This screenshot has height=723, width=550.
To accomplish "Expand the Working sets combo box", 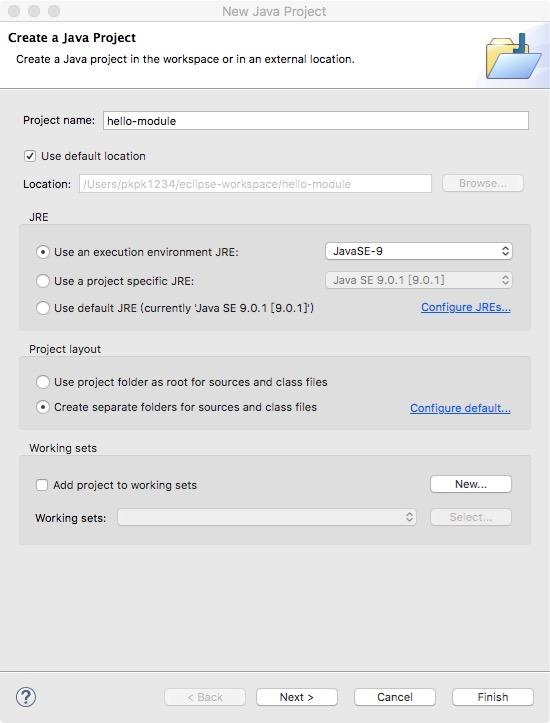I will click(267, 517).
